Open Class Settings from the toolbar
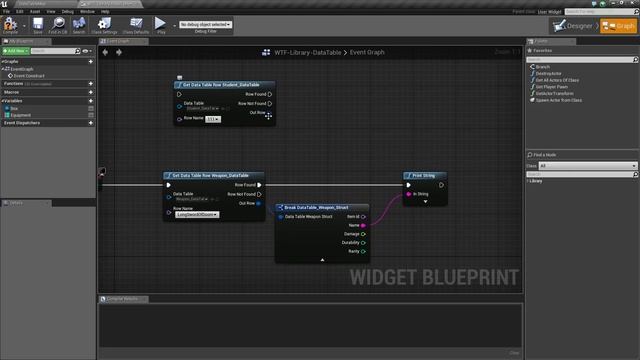 104,24
